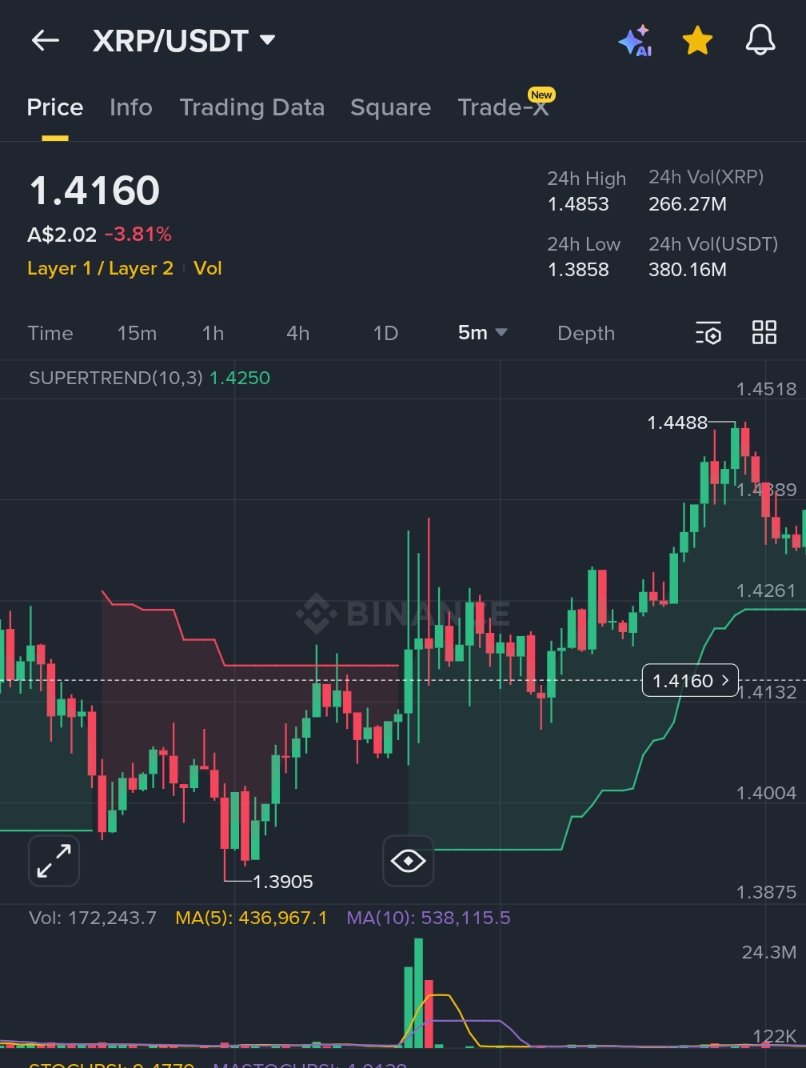
Task: Switch to the Info tab
Action: click(131, 108)
